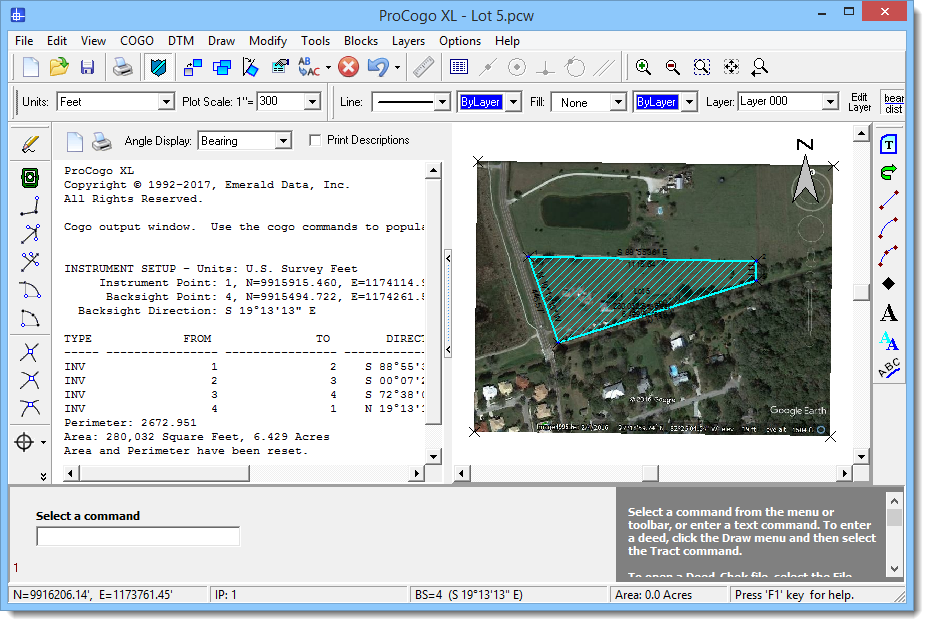
Task: Click the ABC text find-replace icon
Action: (309, 67)
